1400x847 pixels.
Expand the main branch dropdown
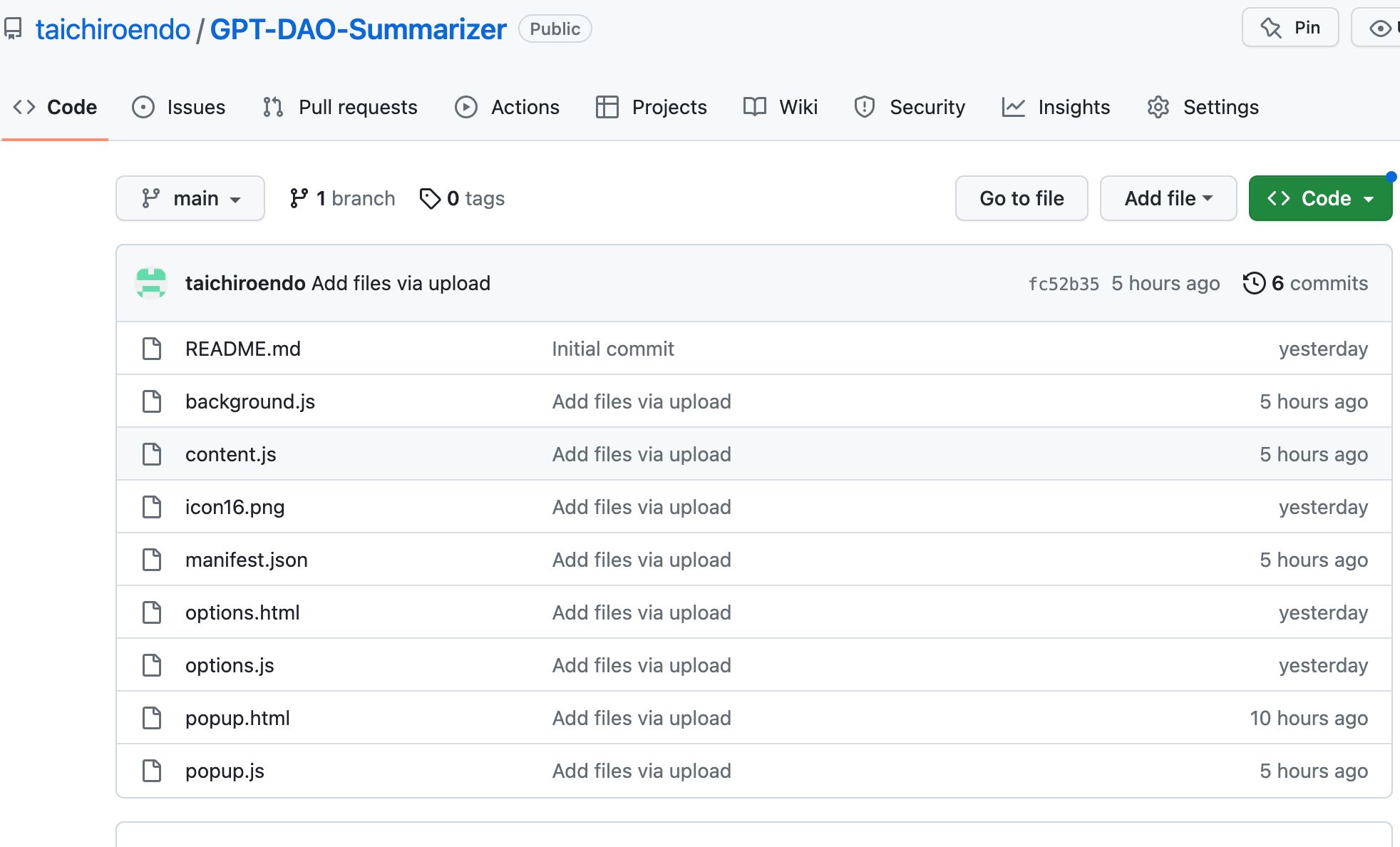190,198
